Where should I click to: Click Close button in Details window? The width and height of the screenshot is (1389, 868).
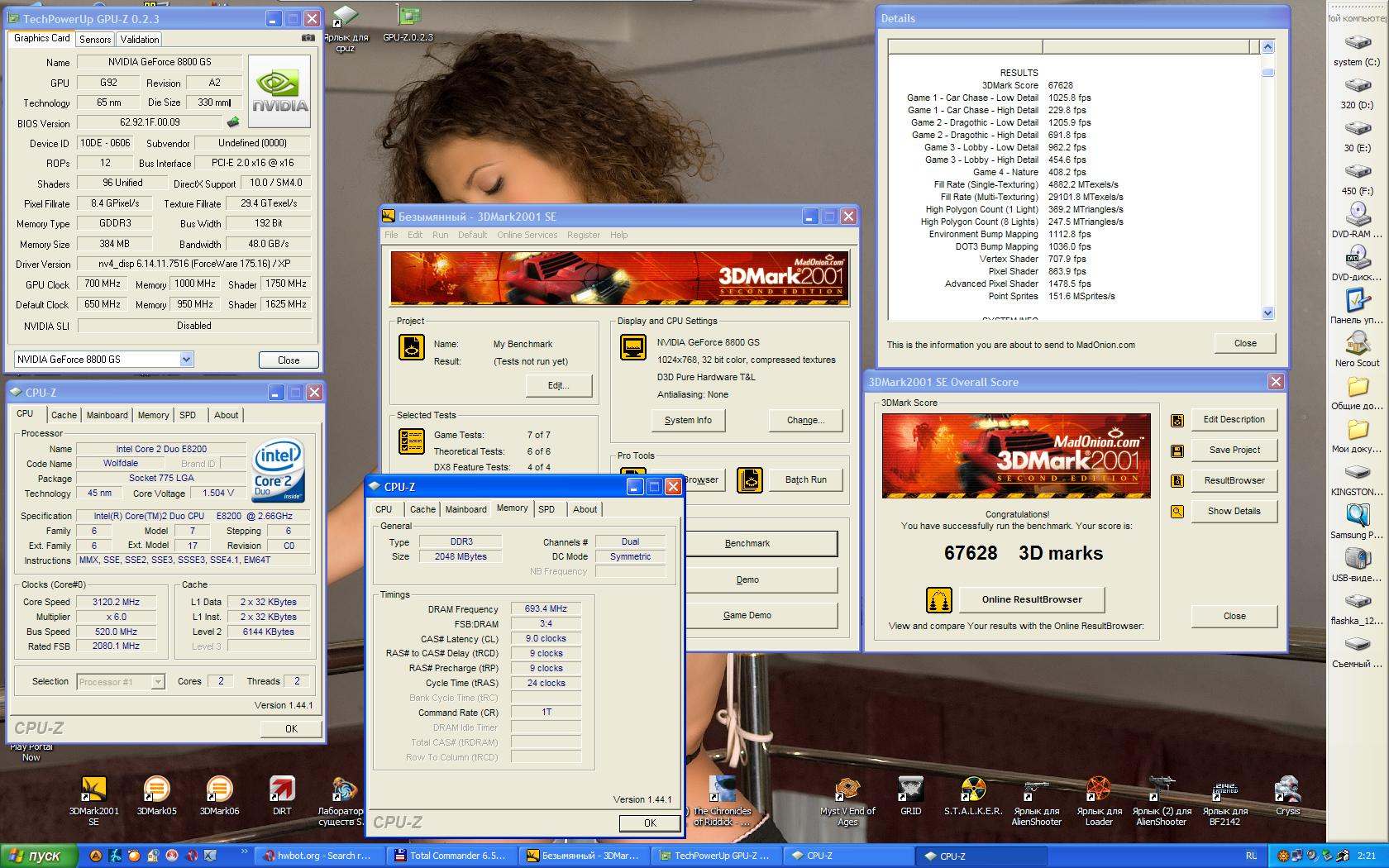(x=1245, y=343)
